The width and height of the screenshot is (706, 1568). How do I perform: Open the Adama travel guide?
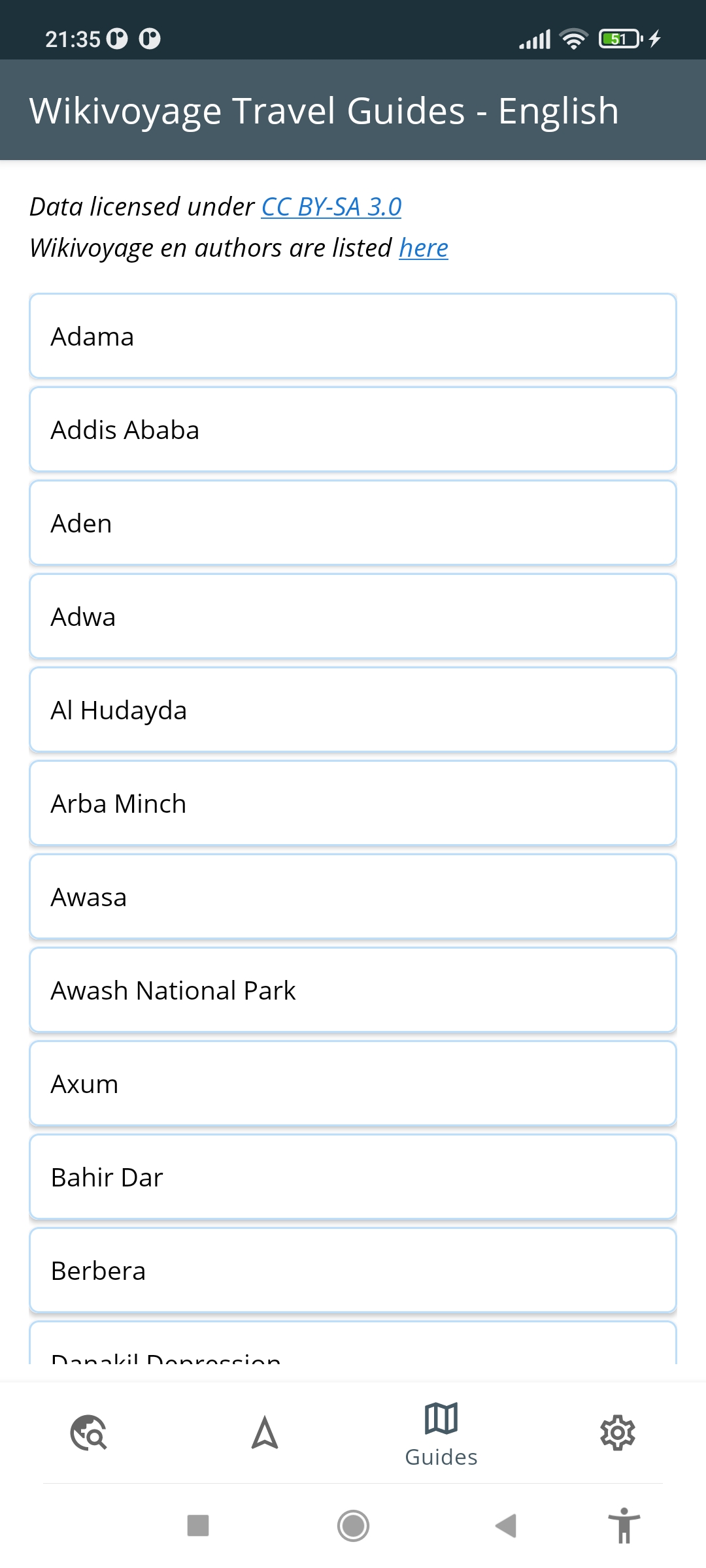pos(353,336)
